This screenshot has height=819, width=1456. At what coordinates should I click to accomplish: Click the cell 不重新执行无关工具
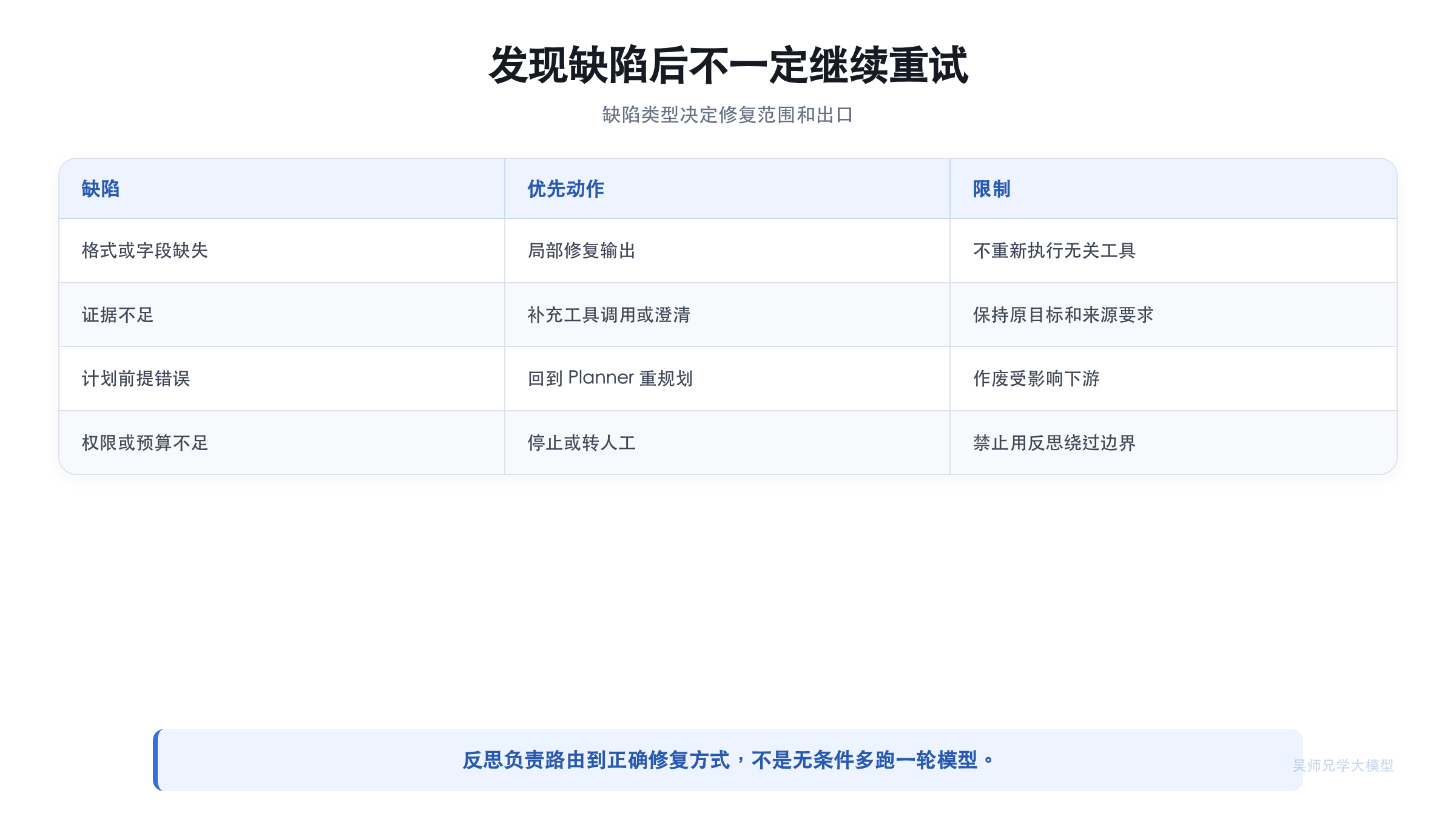tap(1173, 251)
